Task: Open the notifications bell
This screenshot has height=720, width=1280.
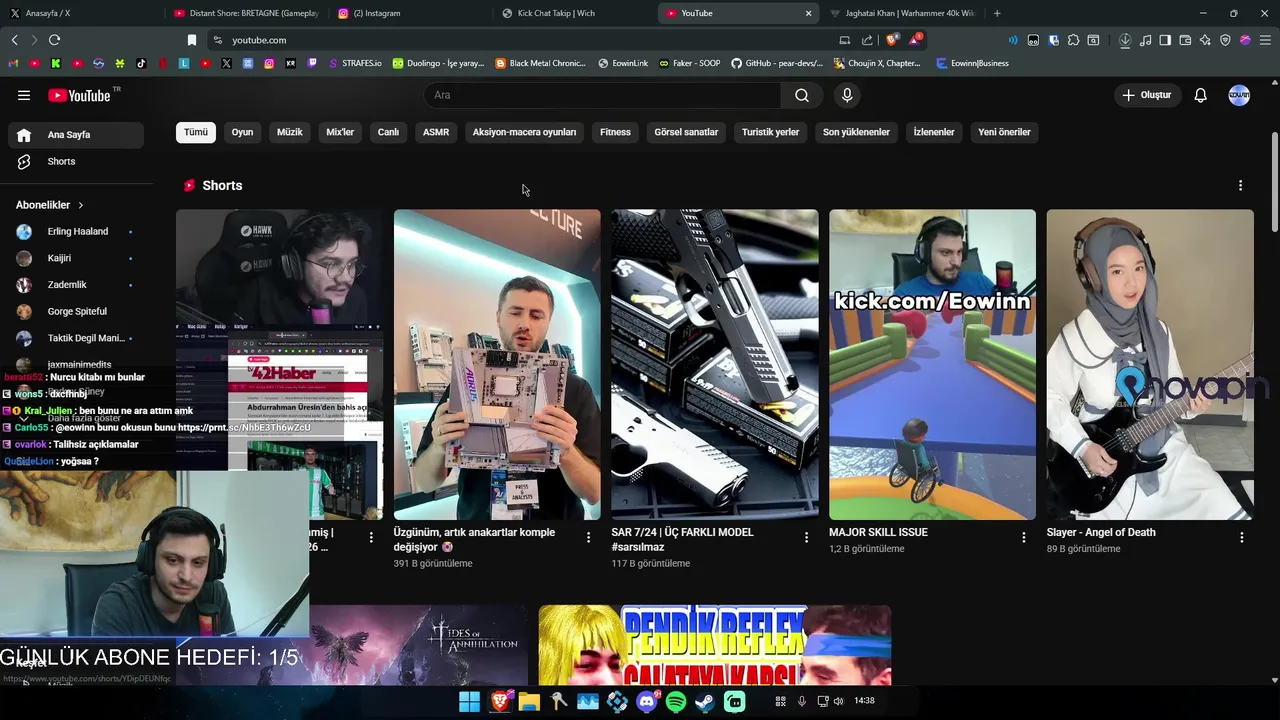Action: (x=1200, y=95)
